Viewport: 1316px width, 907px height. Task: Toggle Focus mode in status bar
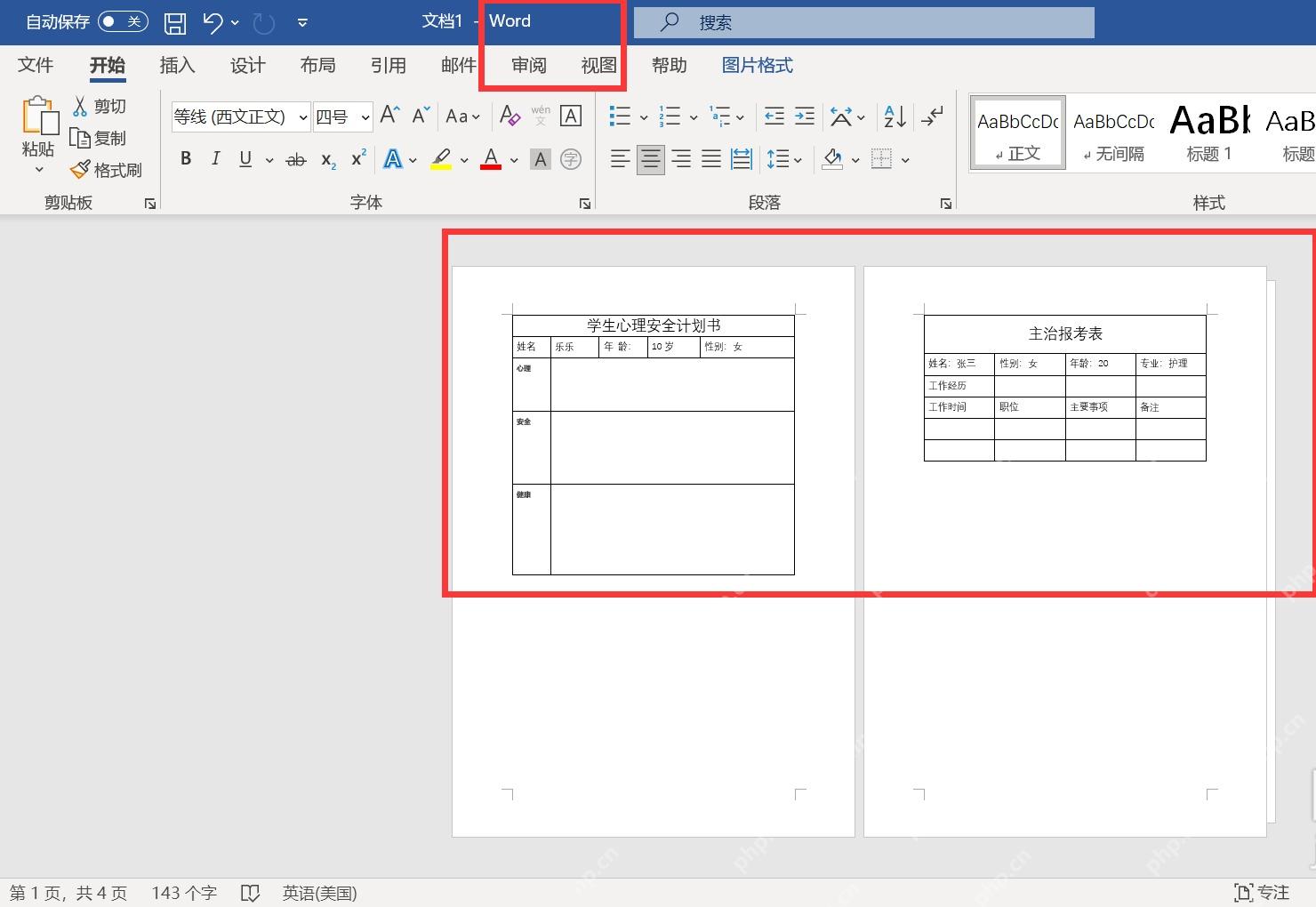coord(1262,893)
